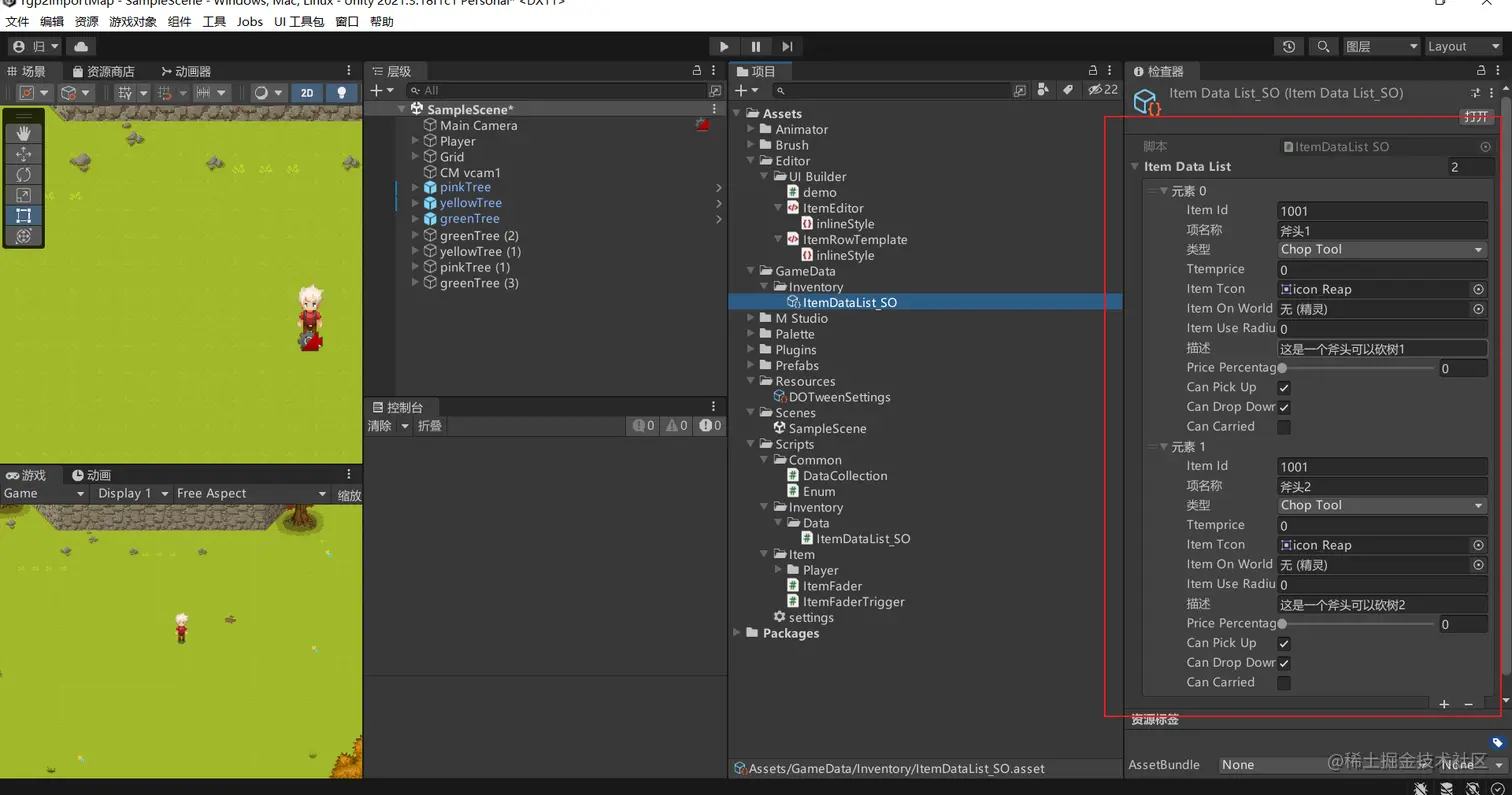The width and height of the screenshot is (1512, 795).
Task: Toggle scene lighting bulb button
Action: (x=342, y=92)
